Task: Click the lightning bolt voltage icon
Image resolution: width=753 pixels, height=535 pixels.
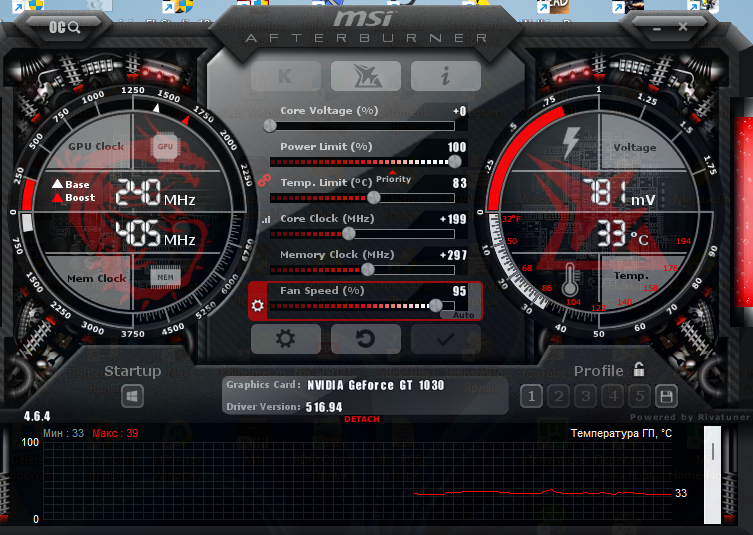Action: (571, 143)
